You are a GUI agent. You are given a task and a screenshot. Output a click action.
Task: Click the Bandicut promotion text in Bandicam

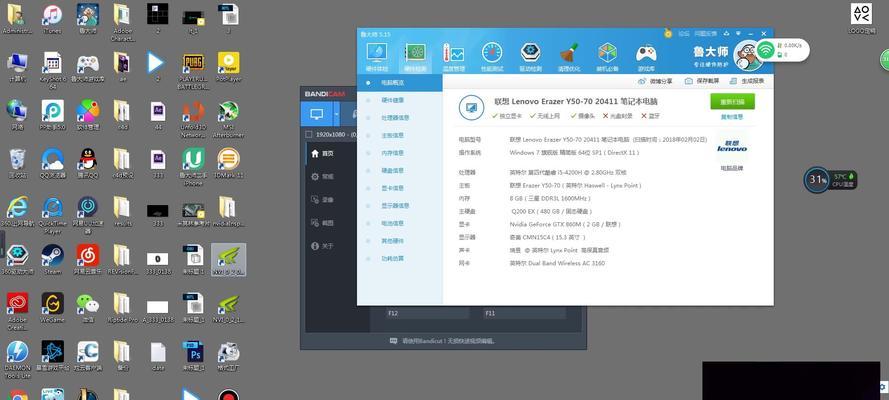(448, 341)
